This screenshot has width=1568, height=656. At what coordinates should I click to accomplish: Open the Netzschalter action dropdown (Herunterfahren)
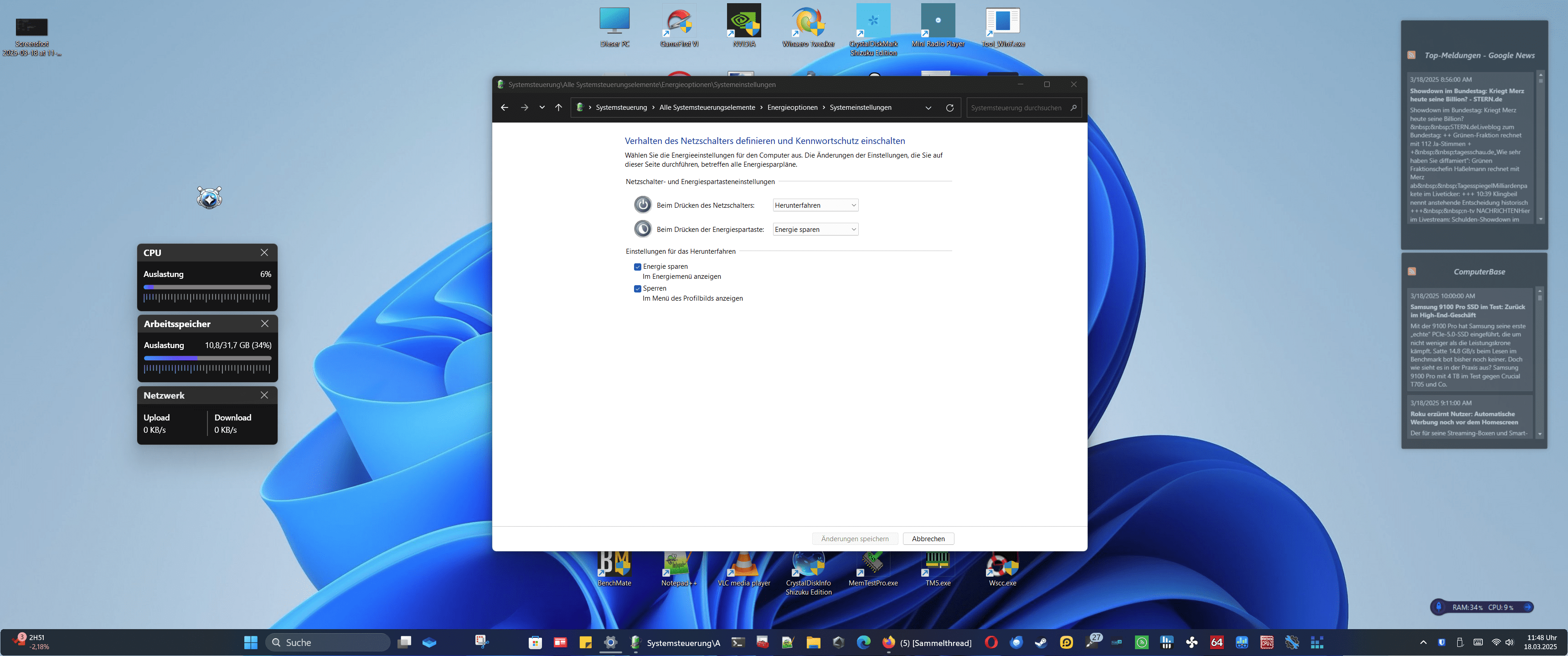tap(815, 205)
